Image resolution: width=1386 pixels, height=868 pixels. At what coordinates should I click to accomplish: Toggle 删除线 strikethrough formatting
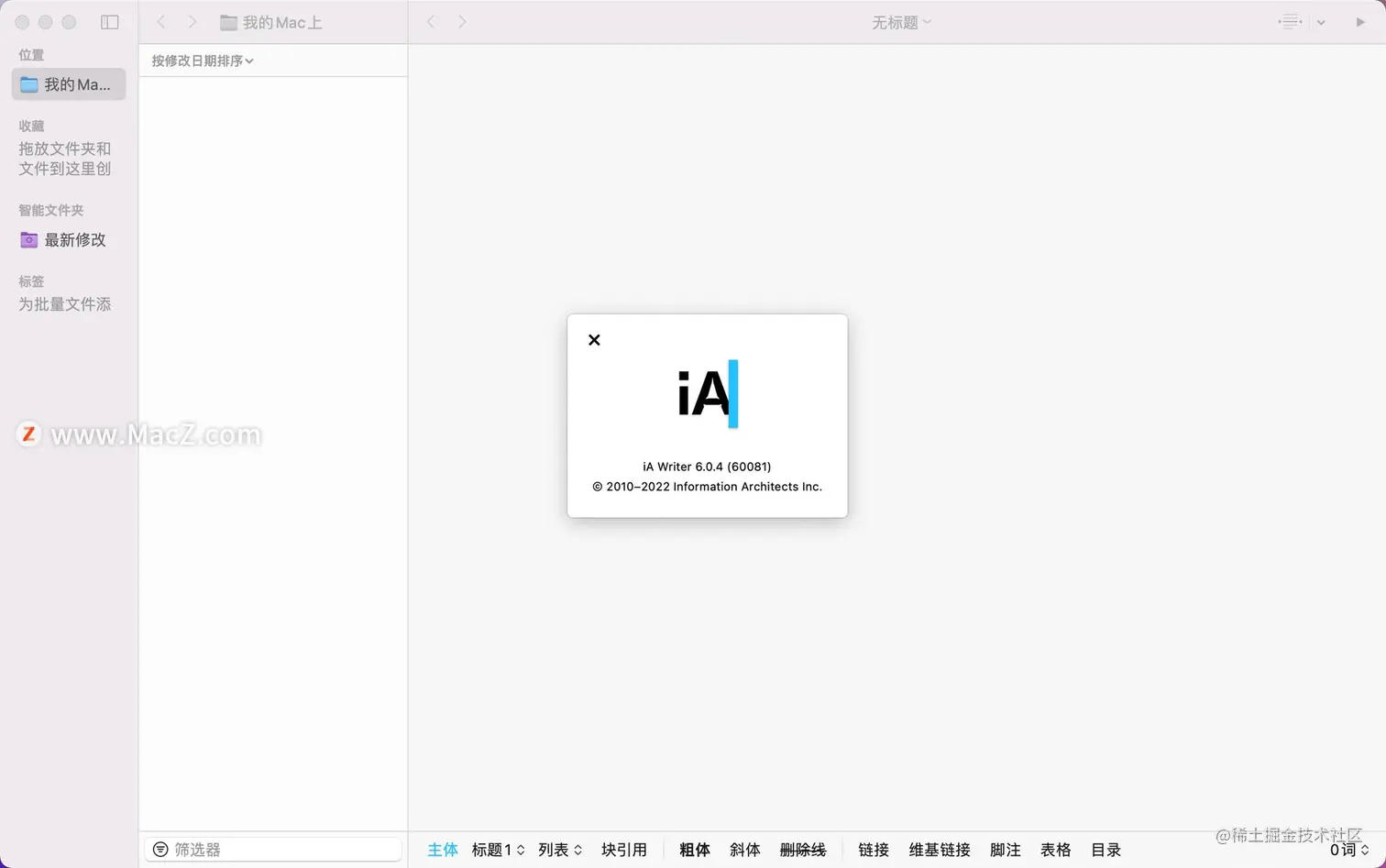click(803, 850)
